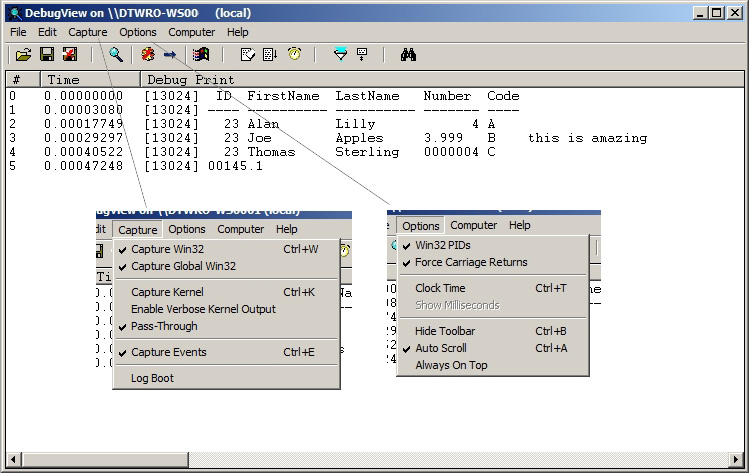Click the timestamp 0.00003080
Viewport: 749px width, 473px height.
(x=84, y=110)
